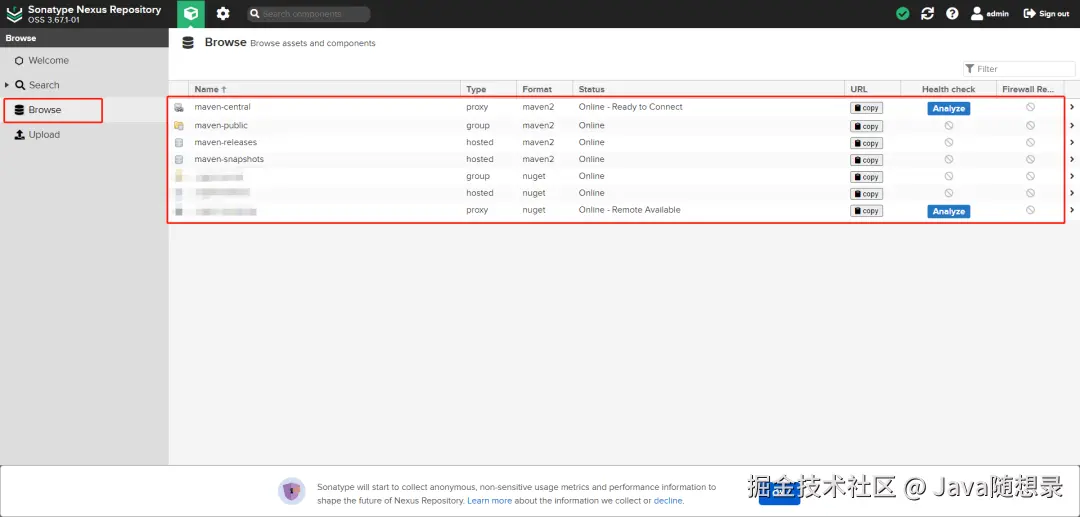
Task: Click the maven-snapshots health check unavailable icon
Action: (948, 159)
